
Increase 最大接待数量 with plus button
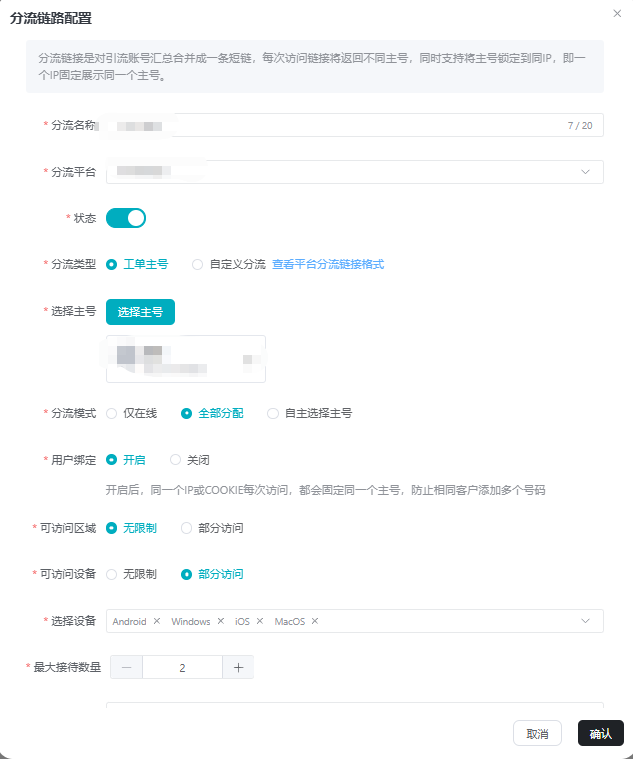(x=238, y=667)
